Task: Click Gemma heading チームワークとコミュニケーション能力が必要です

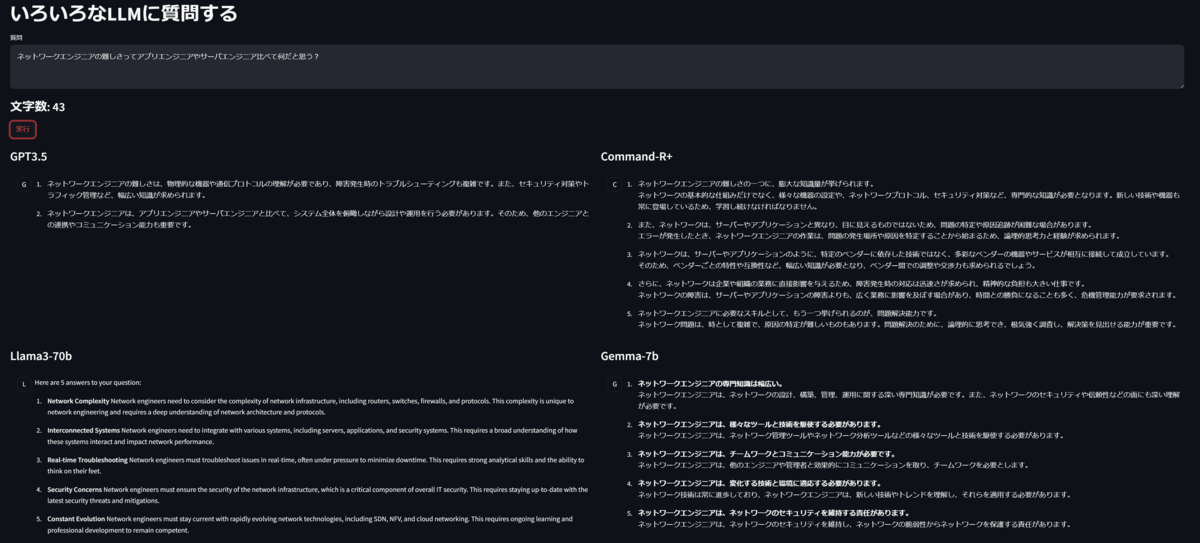Action: click(x=769, y=453)
